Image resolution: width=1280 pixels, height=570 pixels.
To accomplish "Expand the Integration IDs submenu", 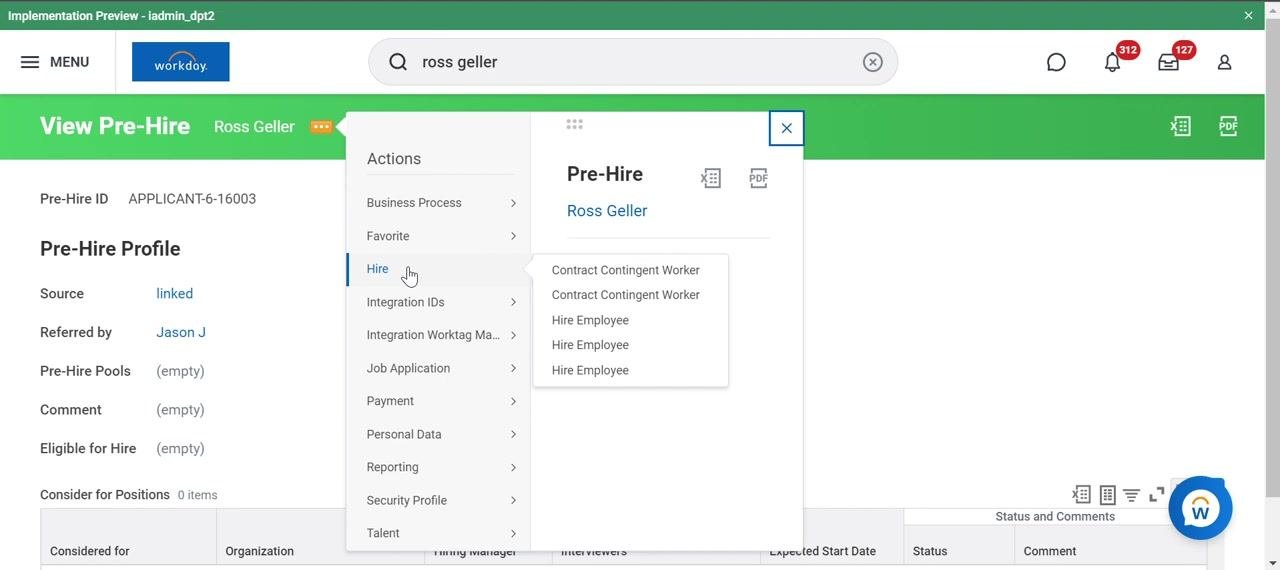I will [440, 302].
